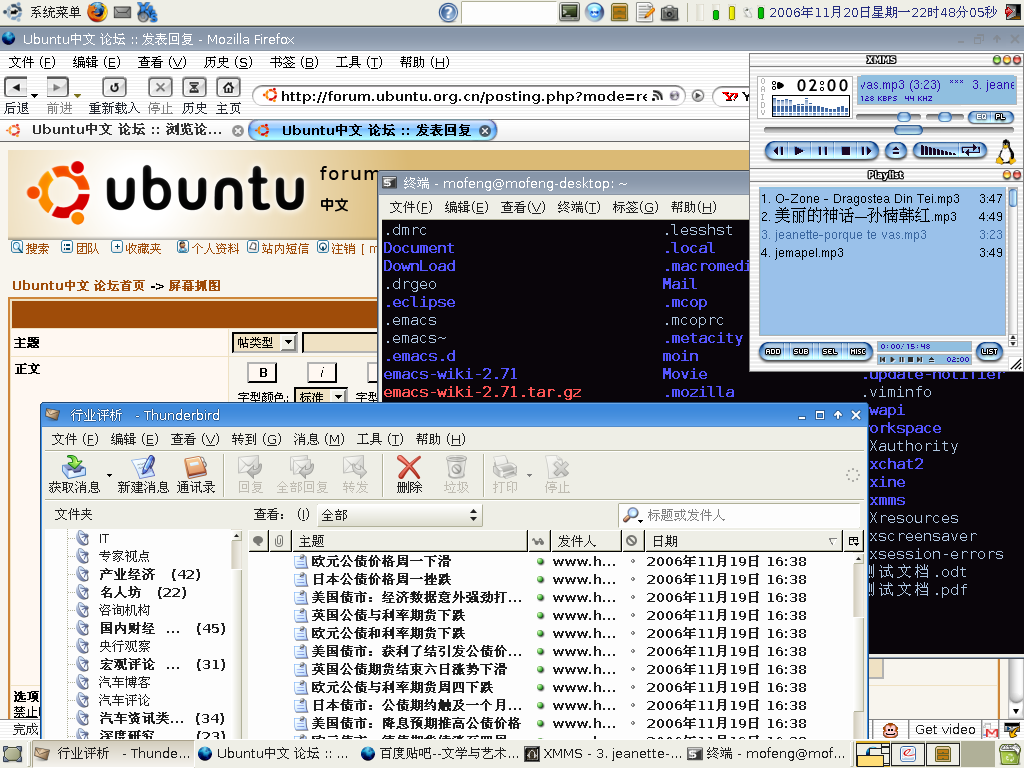Click the XMMS eject/open file button
1024x768 pixels.
(x=896, y=151)
